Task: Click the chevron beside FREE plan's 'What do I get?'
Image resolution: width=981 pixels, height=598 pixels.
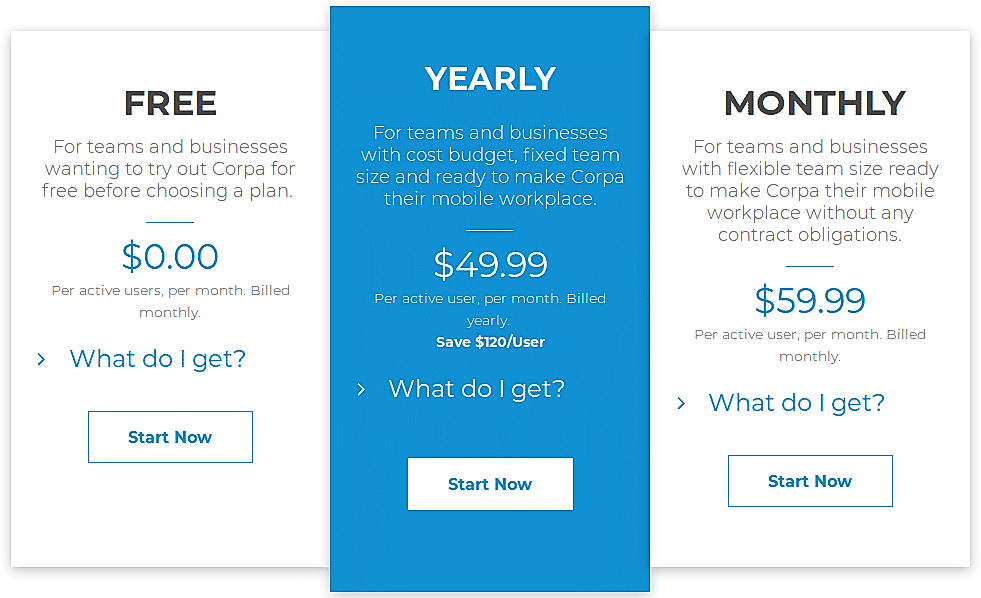Action: click(x=42, y=359)
